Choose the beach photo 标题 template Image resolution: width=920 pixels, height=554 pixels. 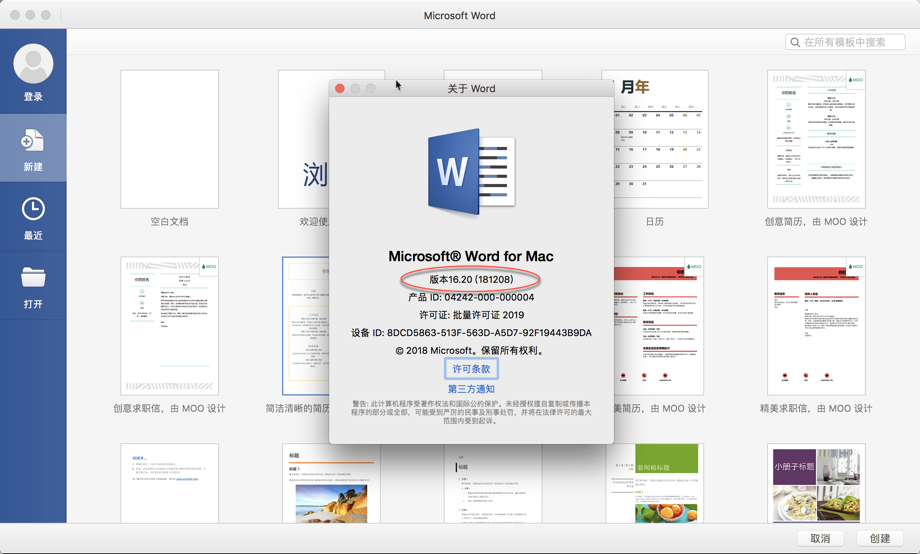[x=331, y=483]
